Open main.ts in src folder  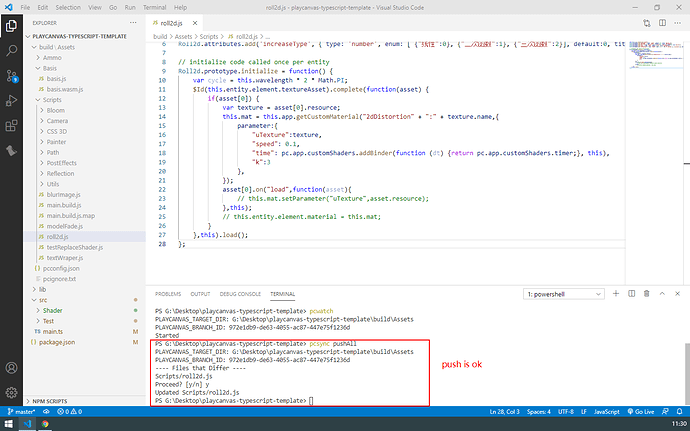[x=52, y=332]
